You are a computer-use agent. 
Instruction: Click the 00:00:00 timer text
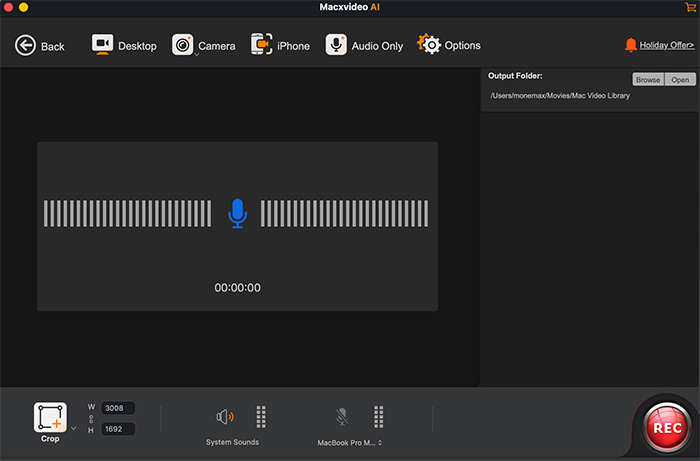coord(238,288)
